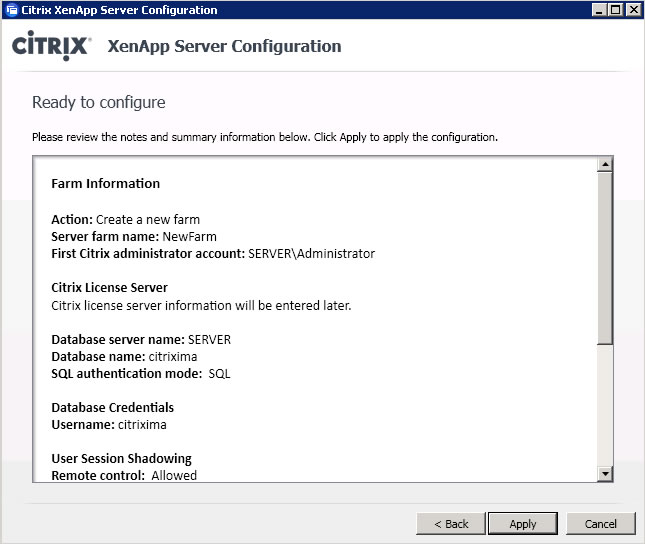Click the license server information note
This screenshot has width=645, height=544.
click(x=201, y=306)
